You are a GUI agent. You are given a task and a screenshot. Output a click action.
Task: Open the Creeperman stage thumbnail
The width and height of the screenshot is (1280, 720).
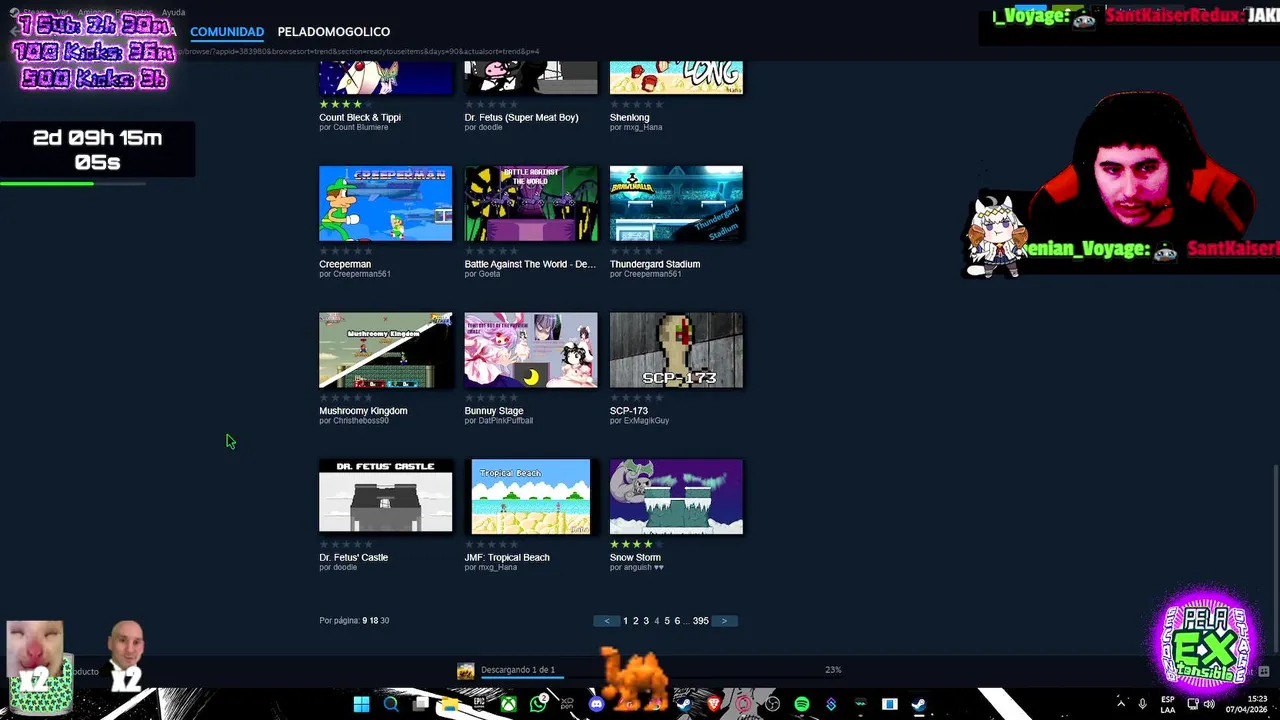(x=385, y=203)
